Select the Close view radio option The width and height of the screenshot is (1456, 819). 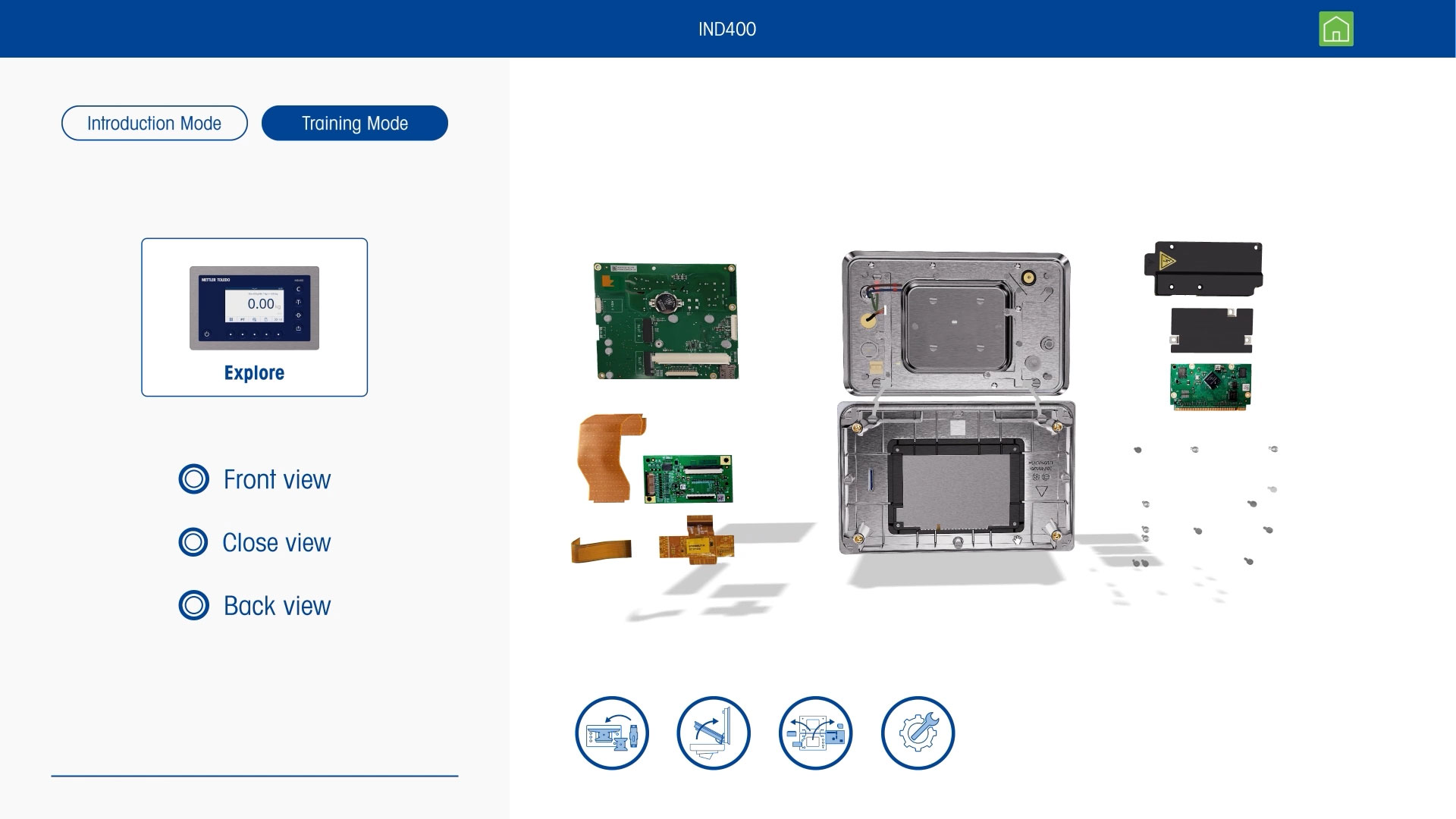[194, 542]
